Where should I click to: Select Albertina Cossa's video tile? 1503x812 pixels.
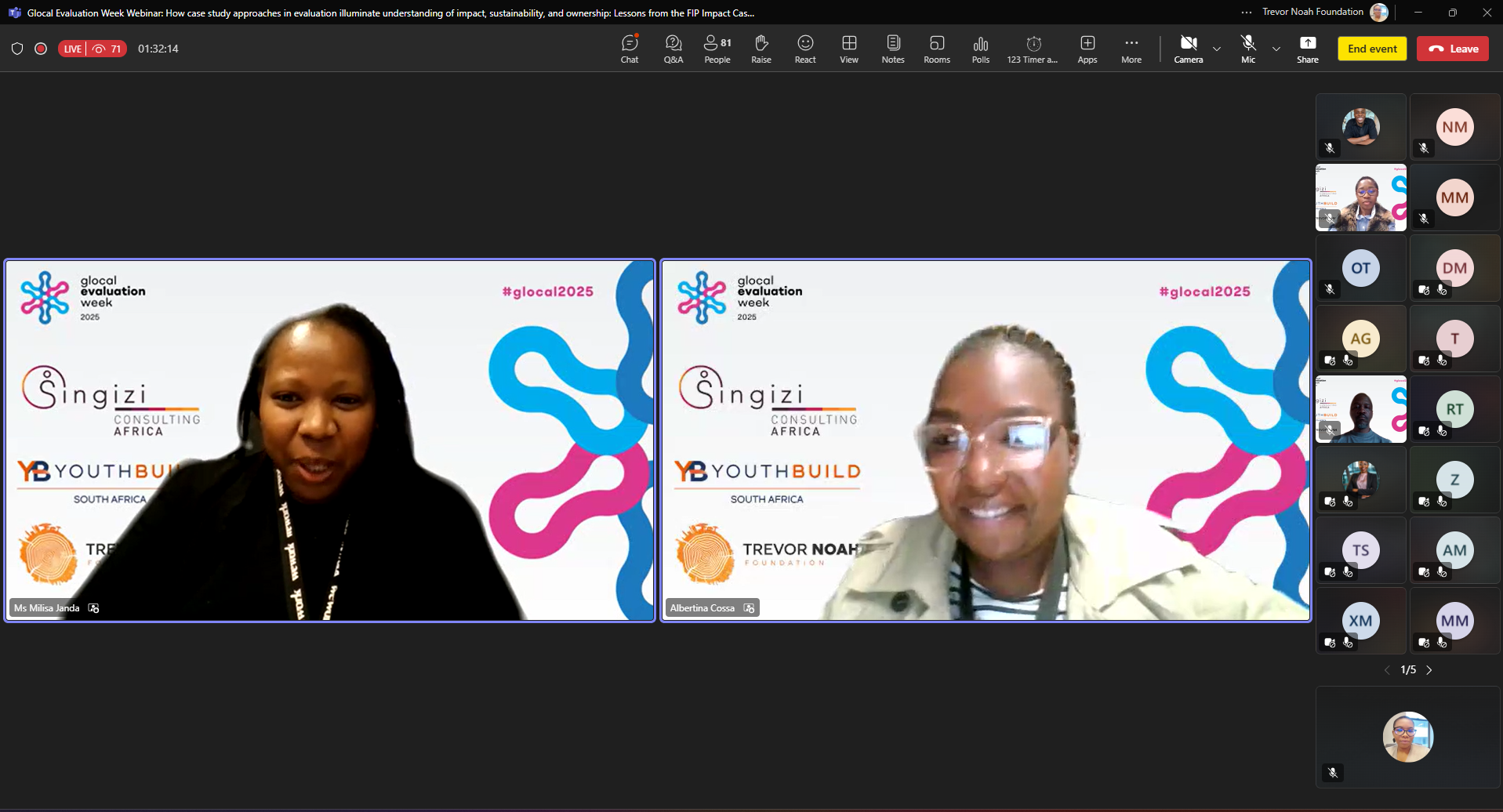tap(986, 440)
